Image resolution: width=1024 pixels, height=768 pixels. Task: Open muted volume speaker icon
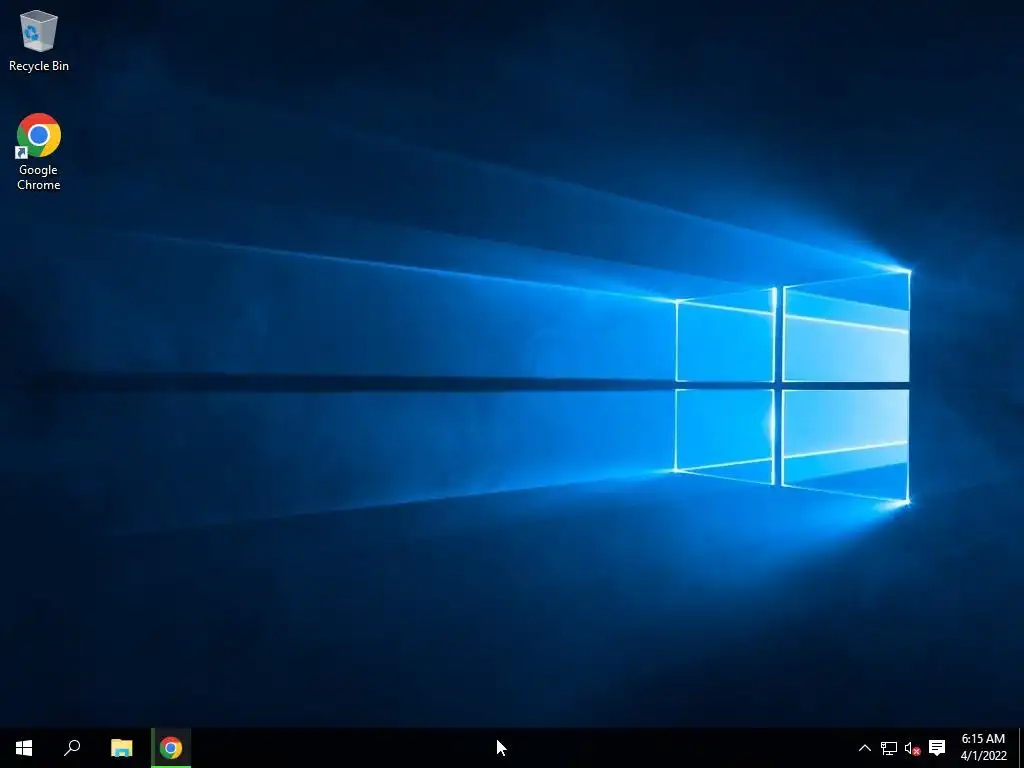click(912, 748)
